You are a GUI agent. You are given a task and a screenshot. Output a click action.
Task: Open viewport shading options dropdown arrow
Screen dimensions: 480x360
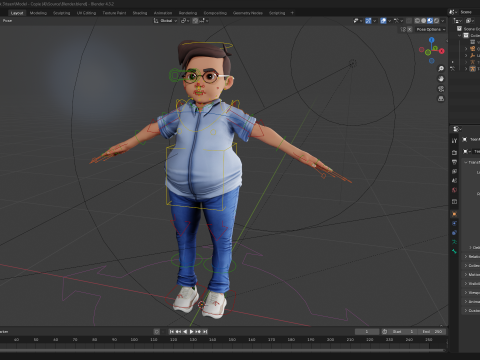click(443, 21)
